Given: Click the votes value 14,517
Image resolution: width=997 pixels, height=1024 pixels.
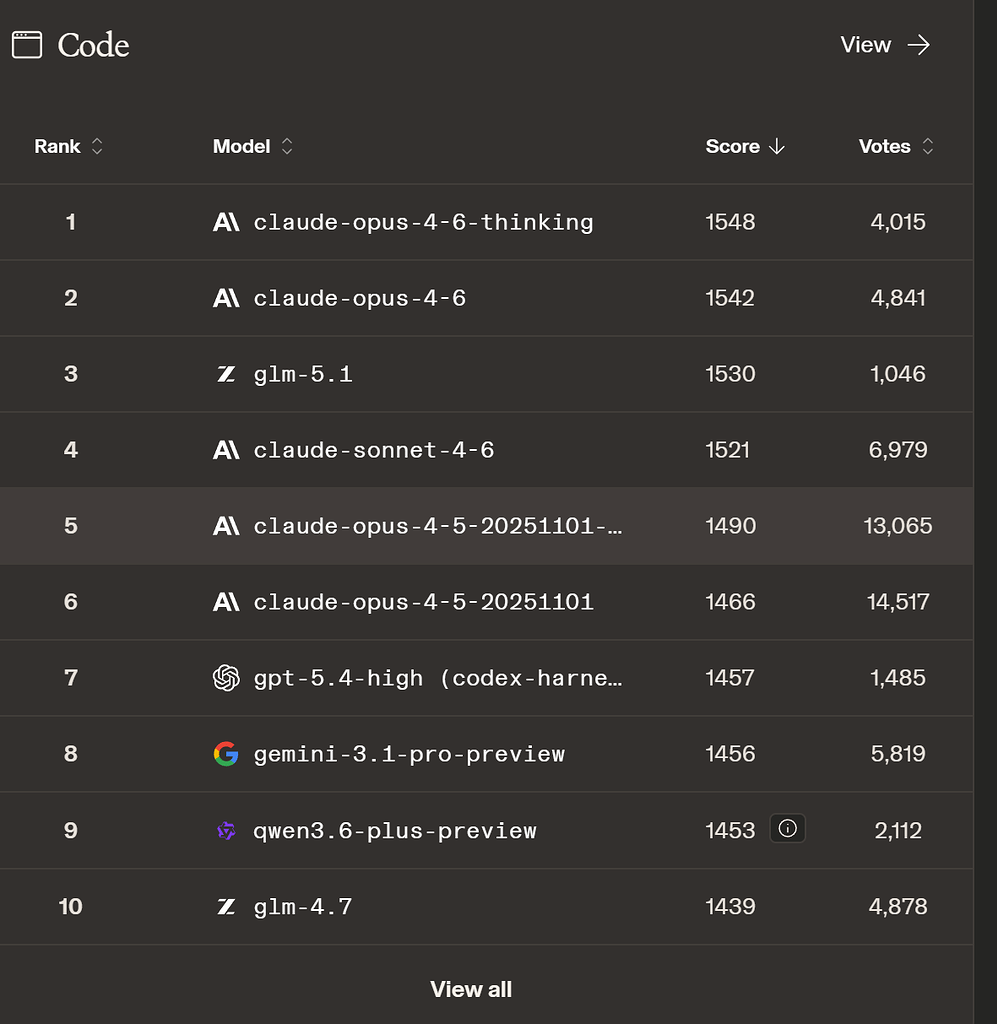Looking at the screenshot, I should (x=898, y=601).
